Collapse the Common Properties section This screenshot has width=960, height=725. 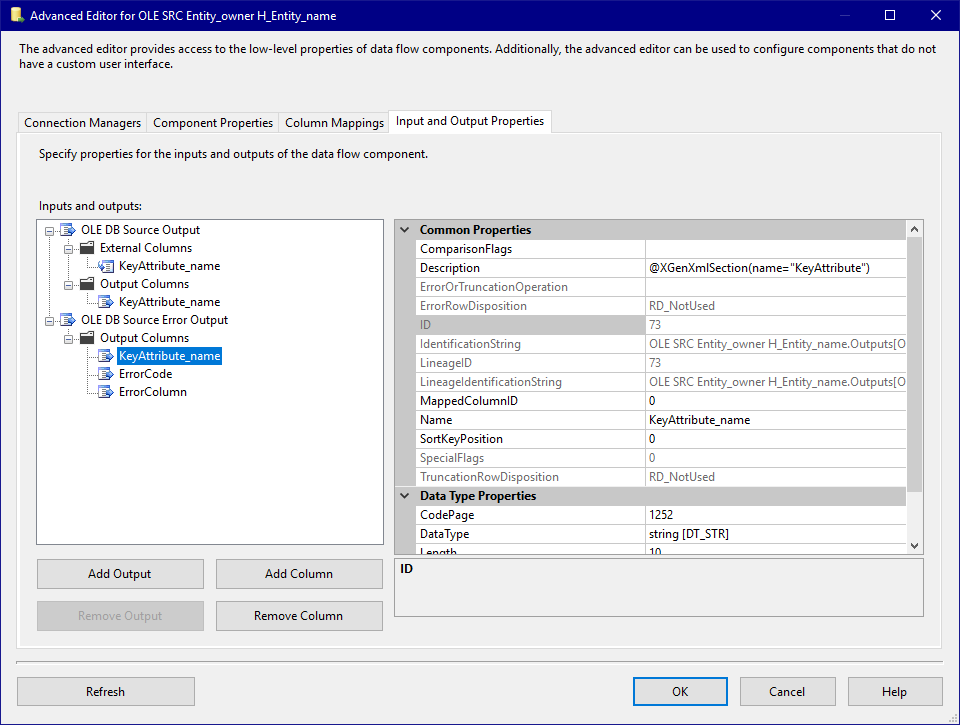coord(405,230)
